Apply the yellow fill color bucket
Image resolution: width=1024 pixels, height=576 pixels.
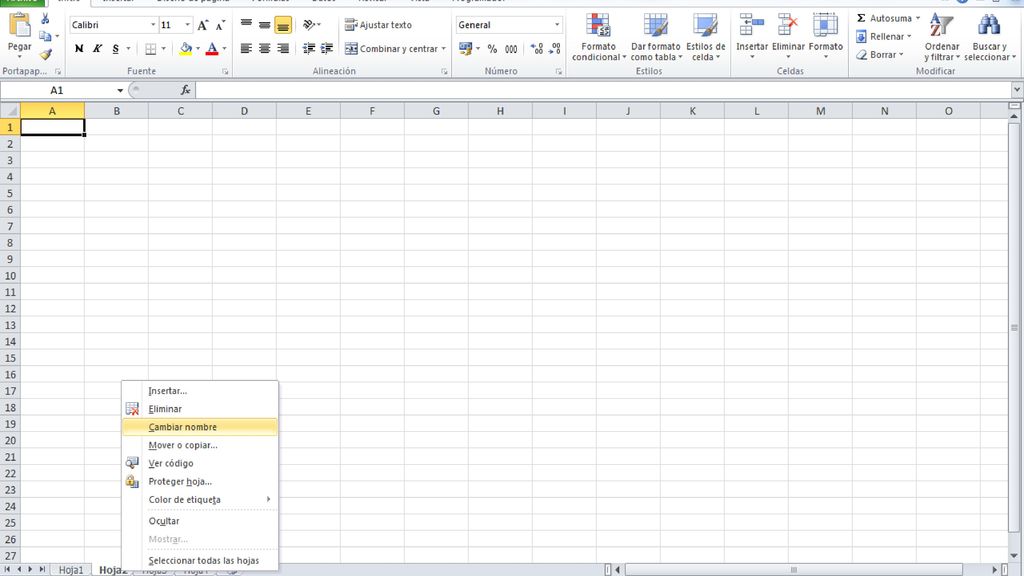186,48
